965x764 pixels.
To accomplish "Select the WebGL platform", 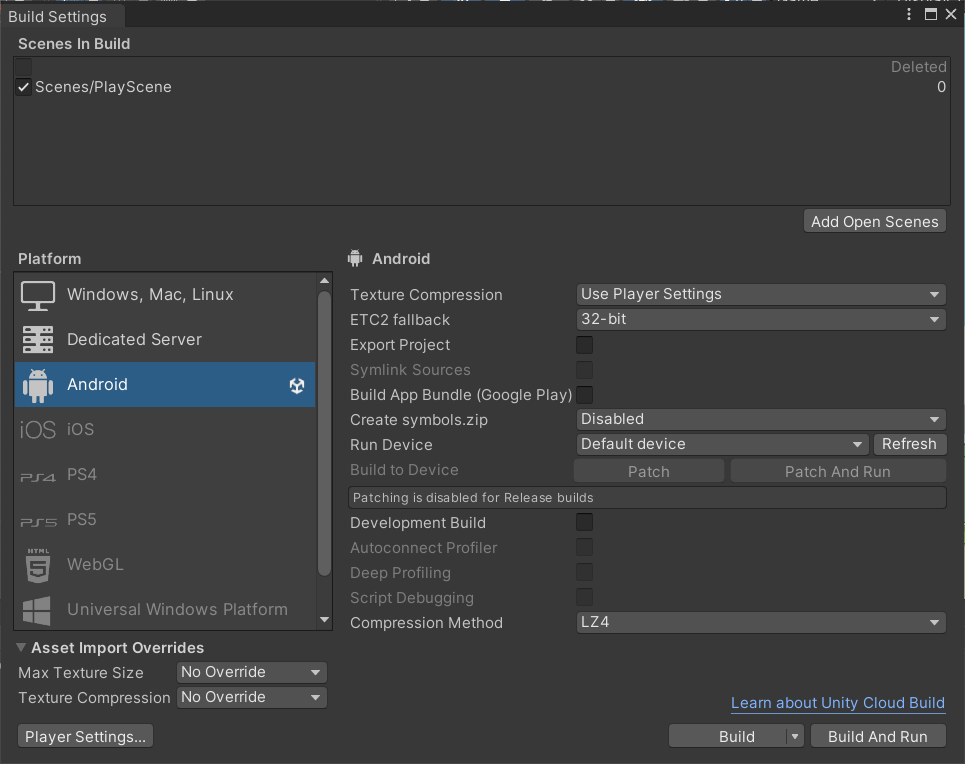I will click(x=164, y=565).
